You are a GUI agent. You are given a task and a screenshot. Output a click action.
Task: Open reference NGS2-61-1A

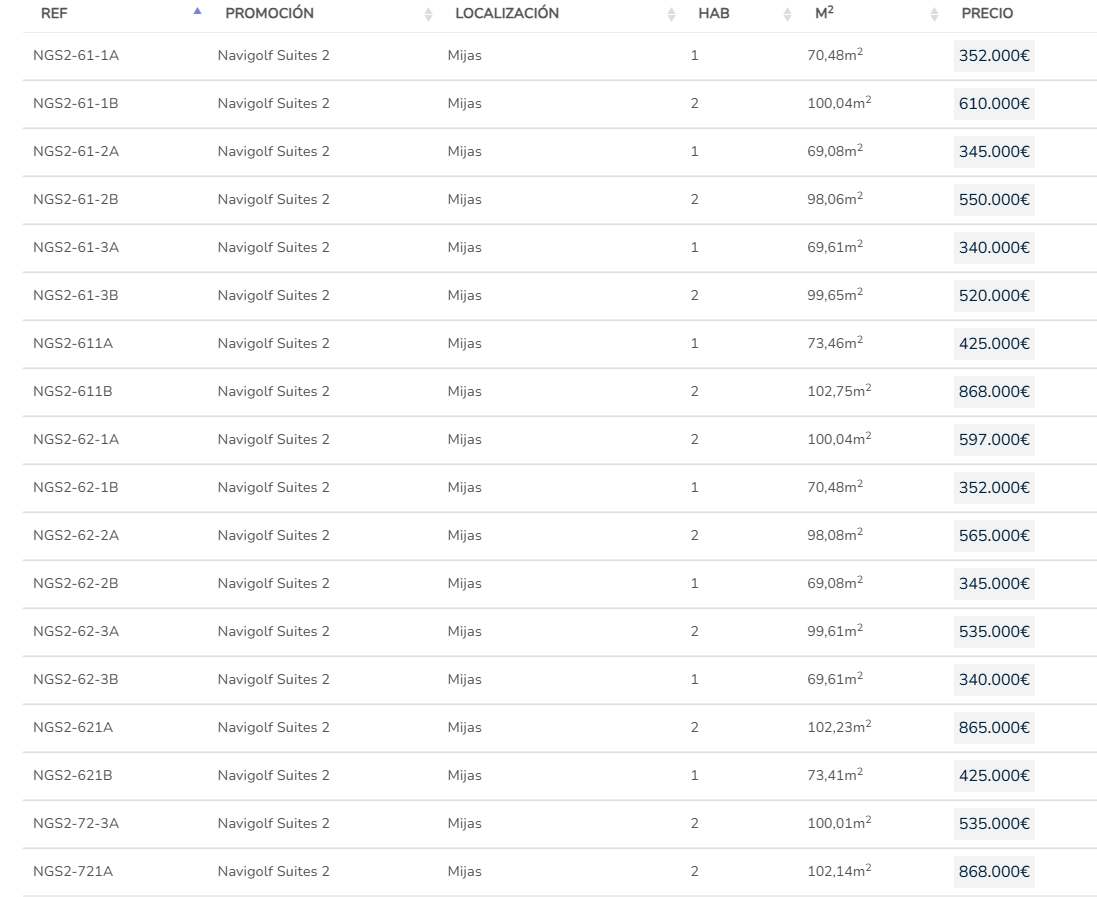[76, 56]
